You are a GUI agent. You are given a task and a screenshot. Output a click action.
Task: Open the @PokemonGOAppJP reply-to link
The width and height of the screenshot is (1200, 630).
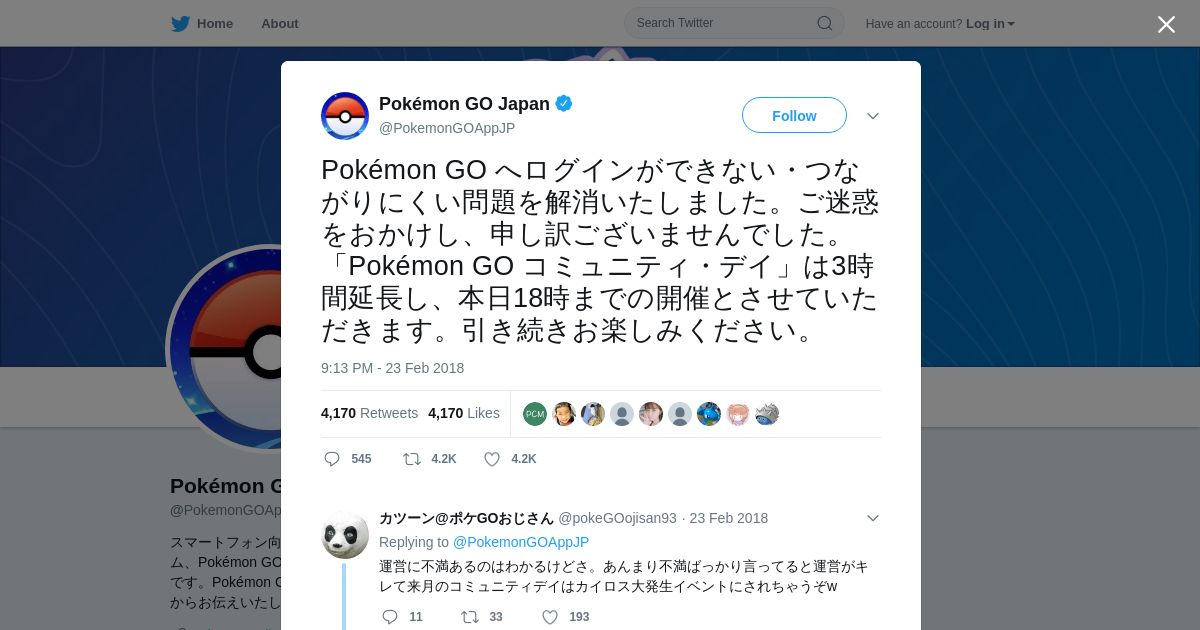(x=521, y=542)
